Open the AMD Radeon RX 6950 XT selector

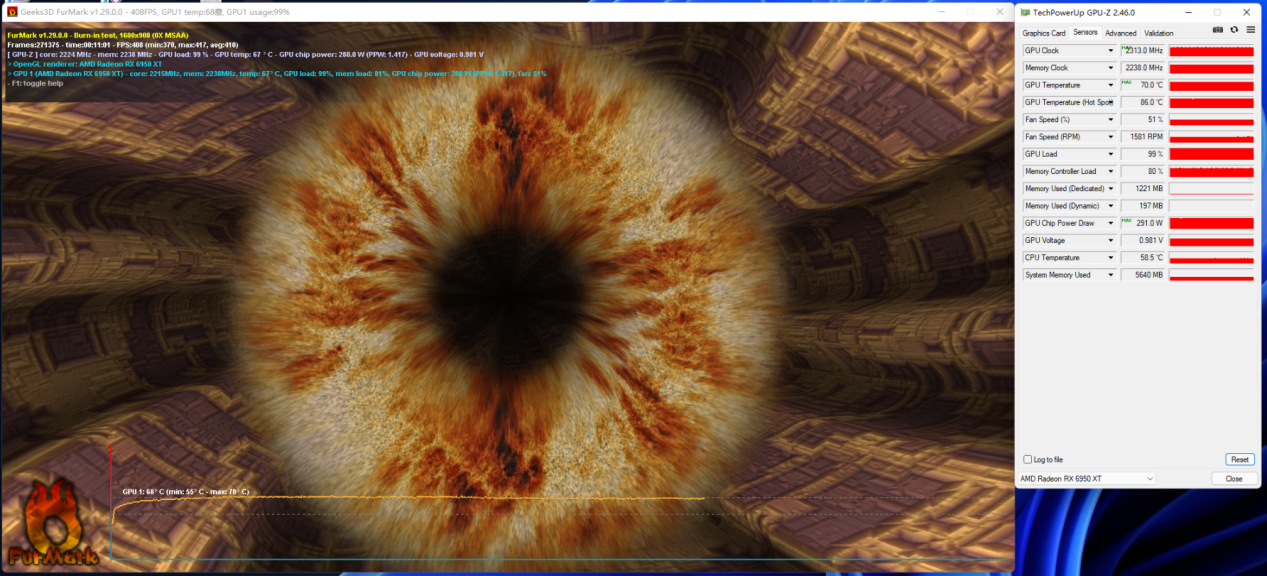tap(1086, 479)
